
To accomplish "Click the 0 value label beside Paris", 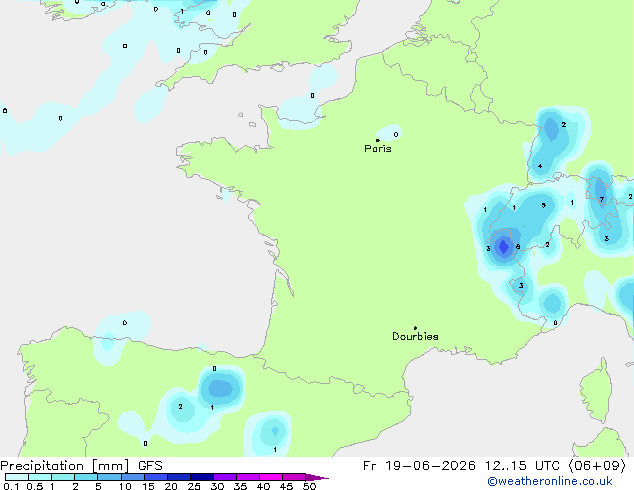I will [396, 134].
